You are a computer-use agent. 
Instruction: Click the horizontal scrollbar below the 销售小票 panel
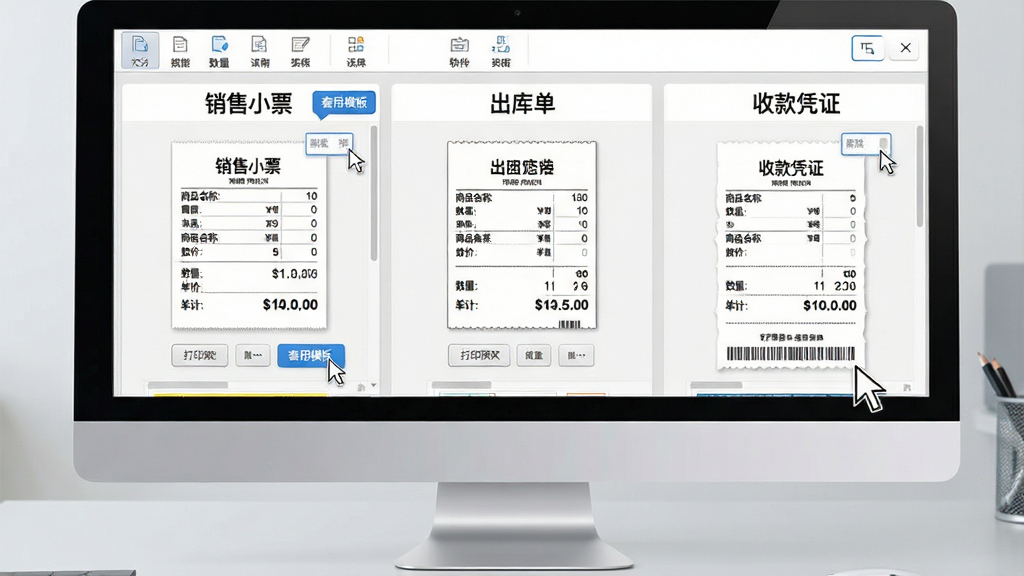click(x=188, y=385)
